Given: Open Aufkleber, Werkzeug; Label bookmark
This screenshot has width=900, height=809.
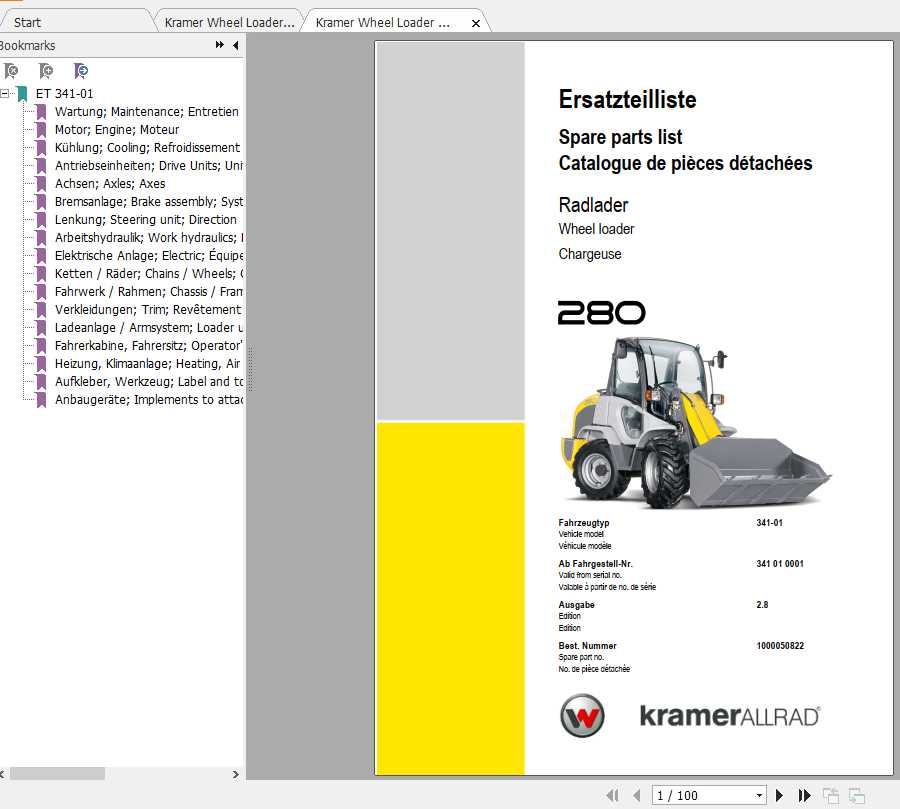Looking at the screenshot, I should 149,382.
